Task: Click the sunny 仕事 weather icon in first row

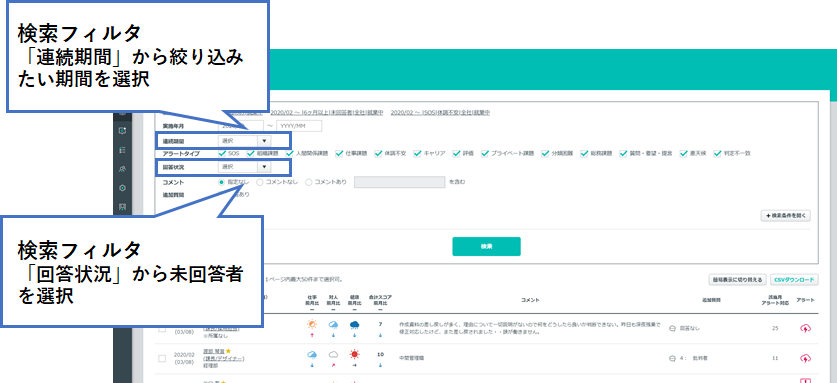Action: 312,324
